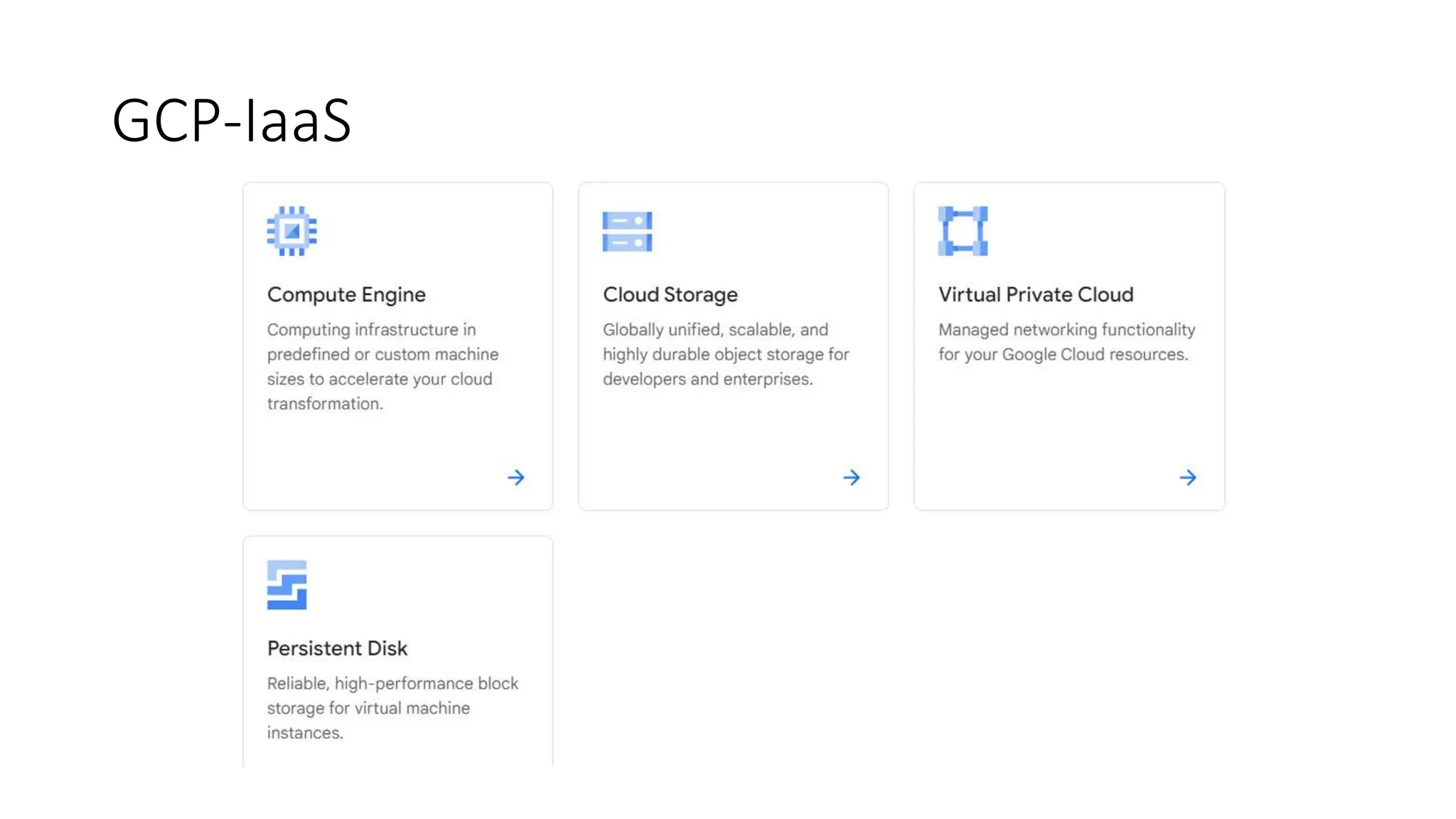Click the Virtual Private Cloud network icon

point(963,231)
